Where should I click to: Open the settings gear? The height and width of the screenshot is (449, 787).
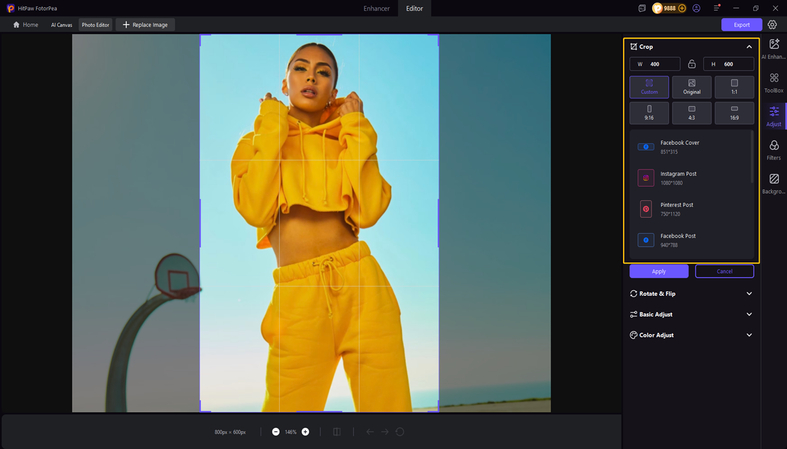coord(772,25)
